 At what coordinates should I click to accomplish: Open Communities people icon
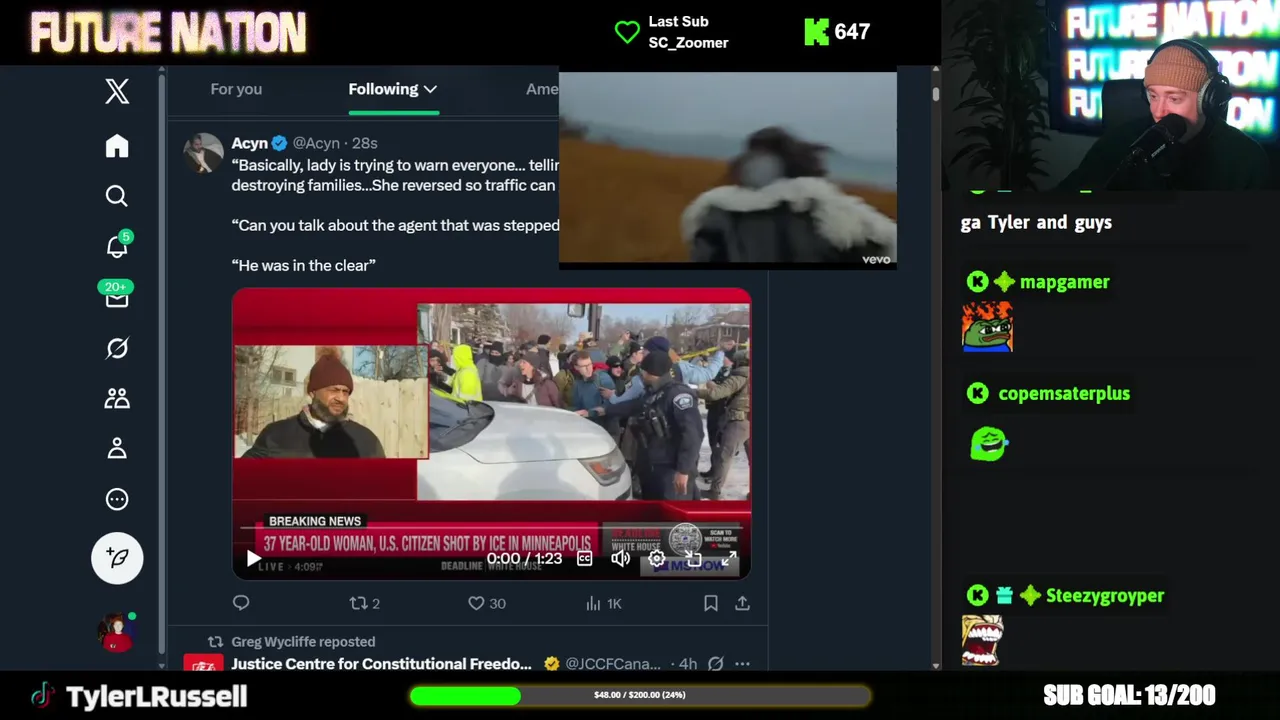[x=117, y=398]
